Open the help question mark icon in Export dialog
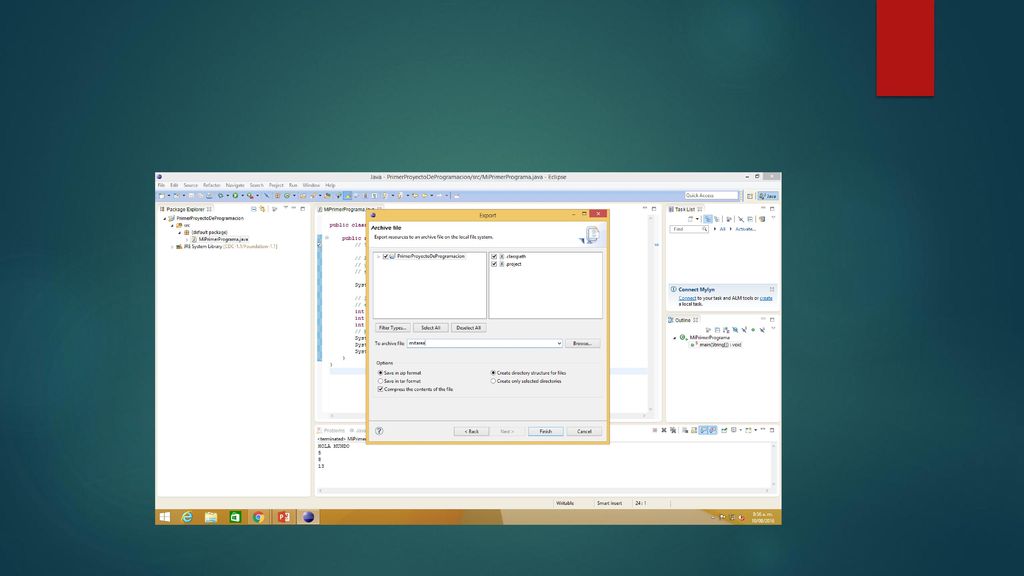Viewport: 1024px width, 576px height. [379, 431]
